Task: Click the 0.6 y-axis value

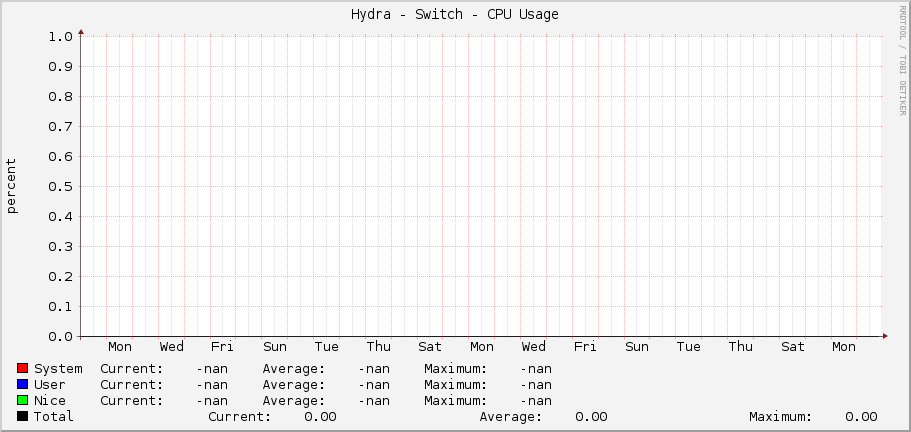Action: tap(60, 157)
